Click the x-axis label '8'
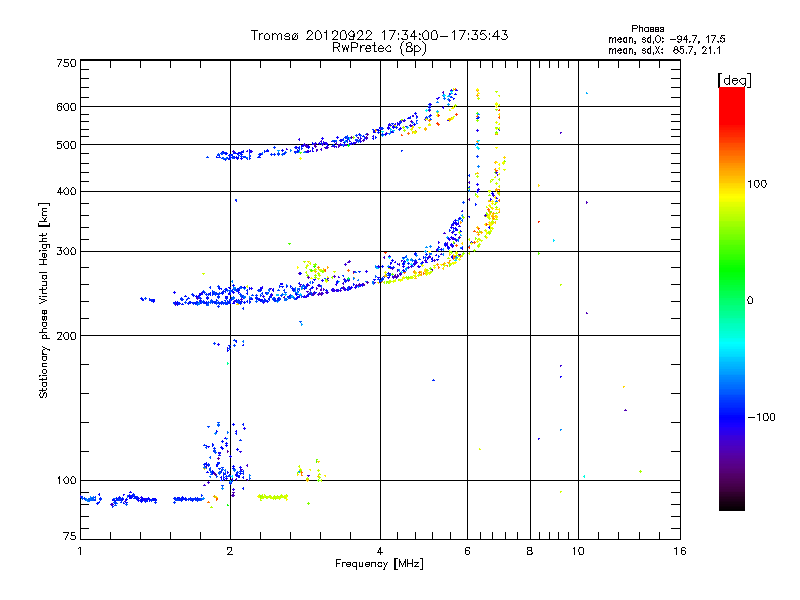This screenshot has height=600, width=800. [530, 551]
